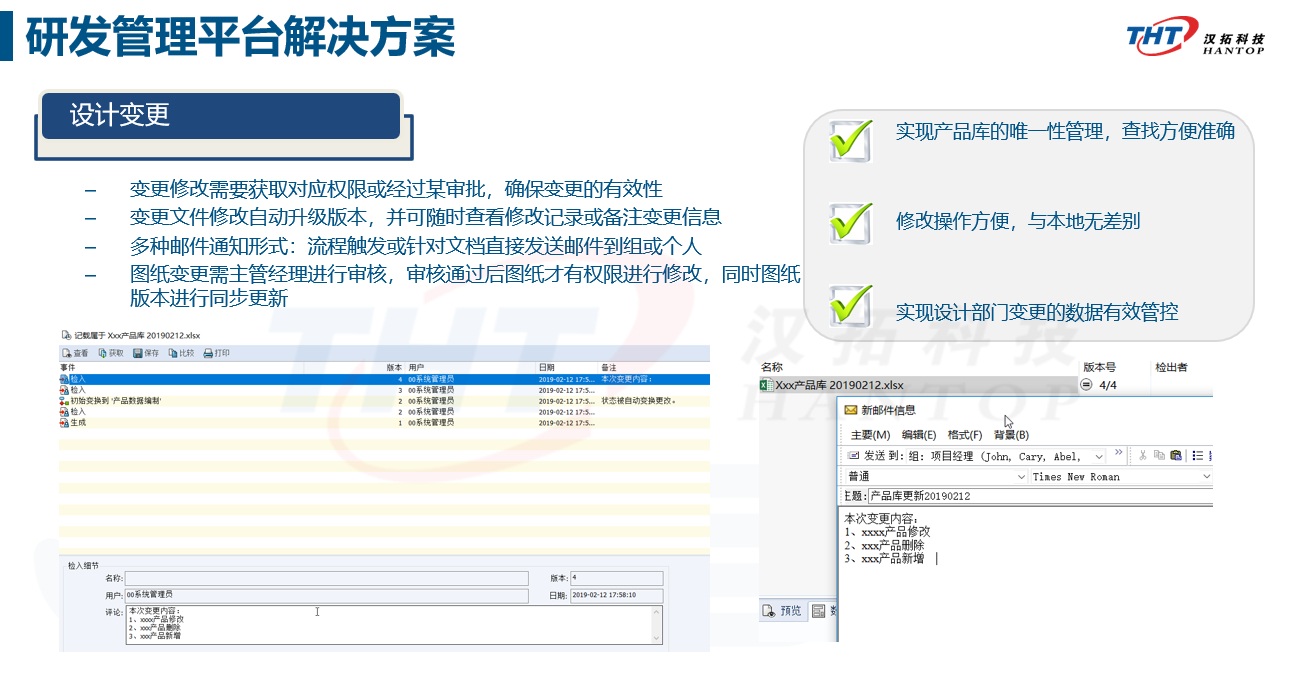The width and height of the screenshot is (1289, 693).
Task: Click the check-in icon on version 4 row
Action: click(x=64, y=380)
